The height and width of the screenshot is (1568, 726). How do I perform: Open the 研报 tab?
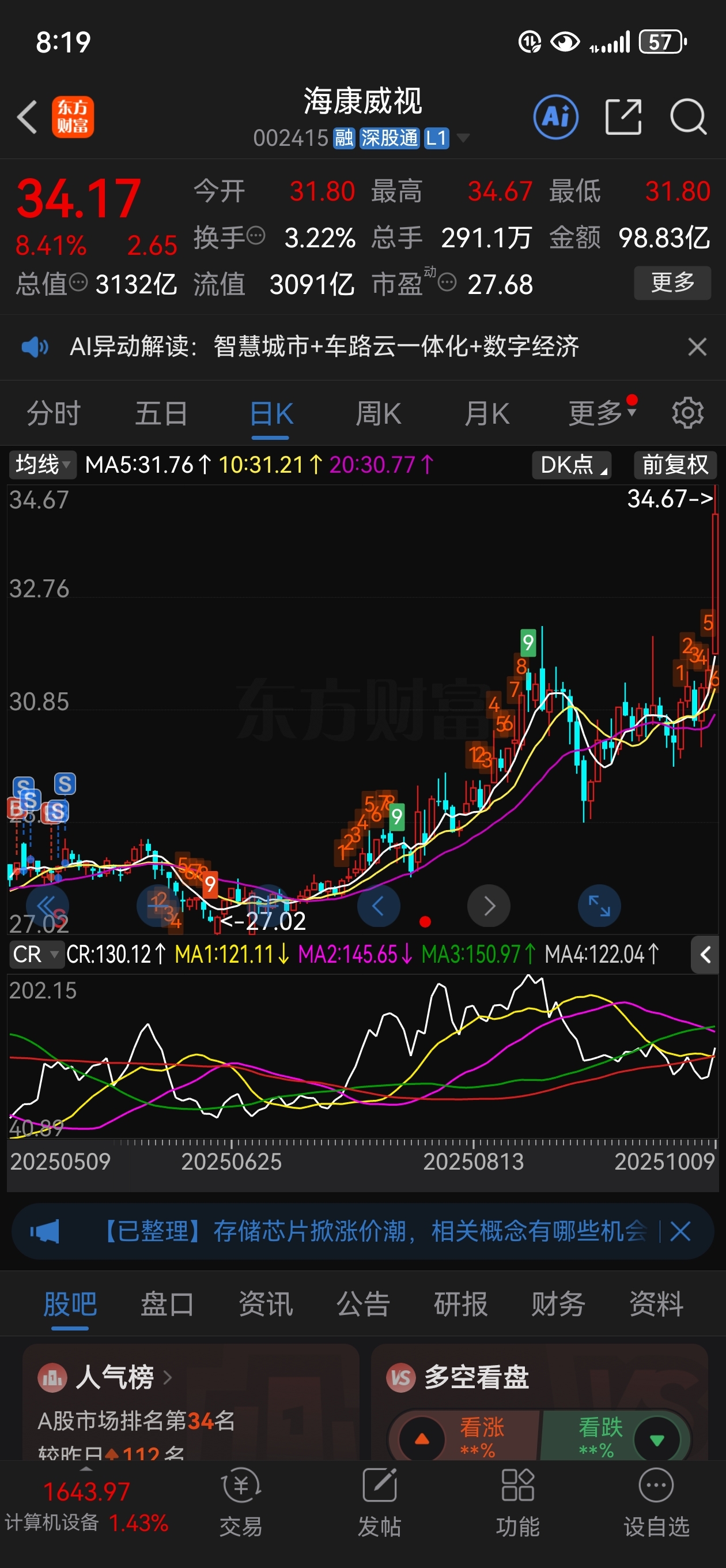pos(461,1305)
